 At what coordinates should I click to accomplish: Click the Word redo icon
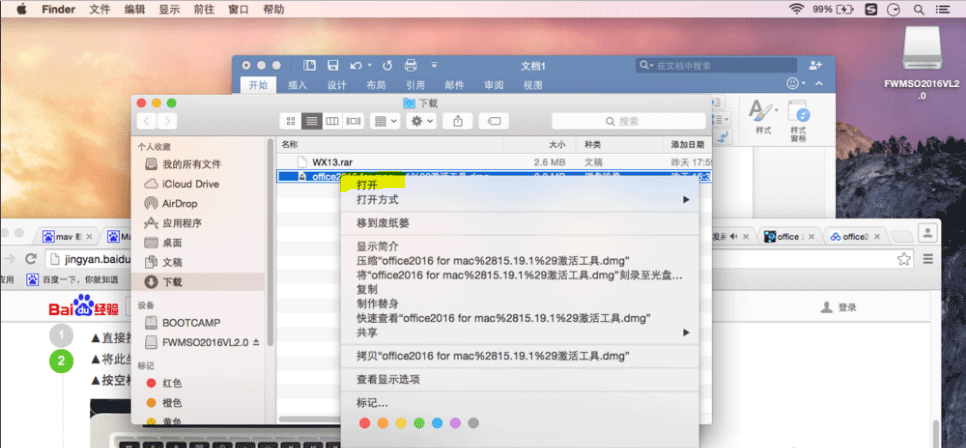[x=387, y=65]
